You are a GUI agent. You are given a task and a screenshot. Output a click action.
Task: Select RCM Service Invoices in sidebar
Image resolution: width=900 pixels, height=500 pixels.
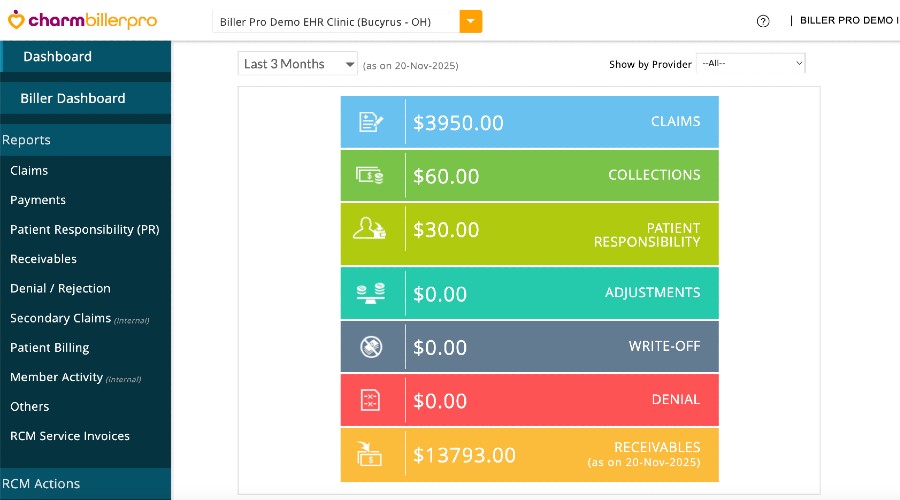[x=70, y=436]
